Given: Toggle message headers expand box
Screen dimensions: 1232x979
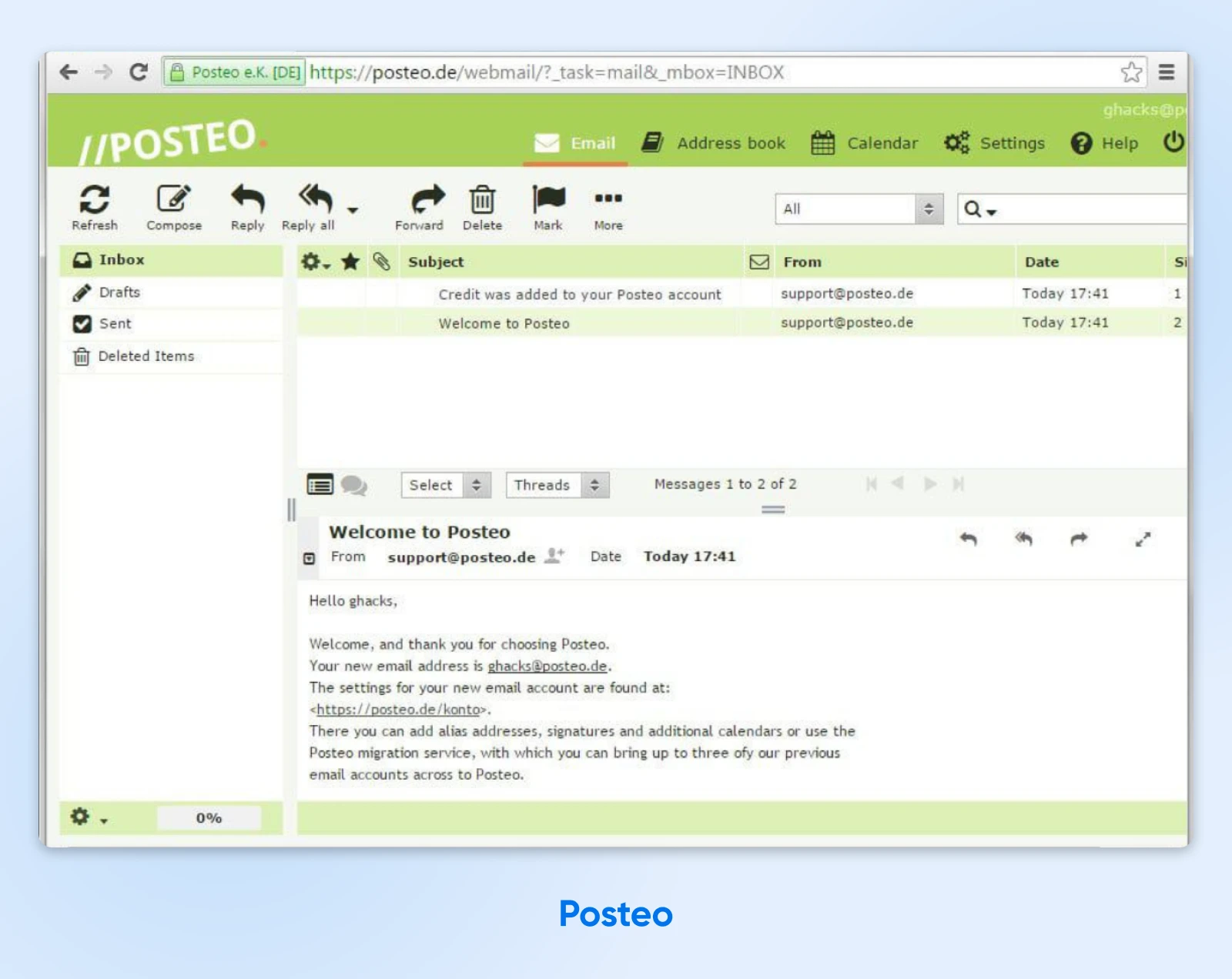Looking at the screenshot, I should 310,558.
